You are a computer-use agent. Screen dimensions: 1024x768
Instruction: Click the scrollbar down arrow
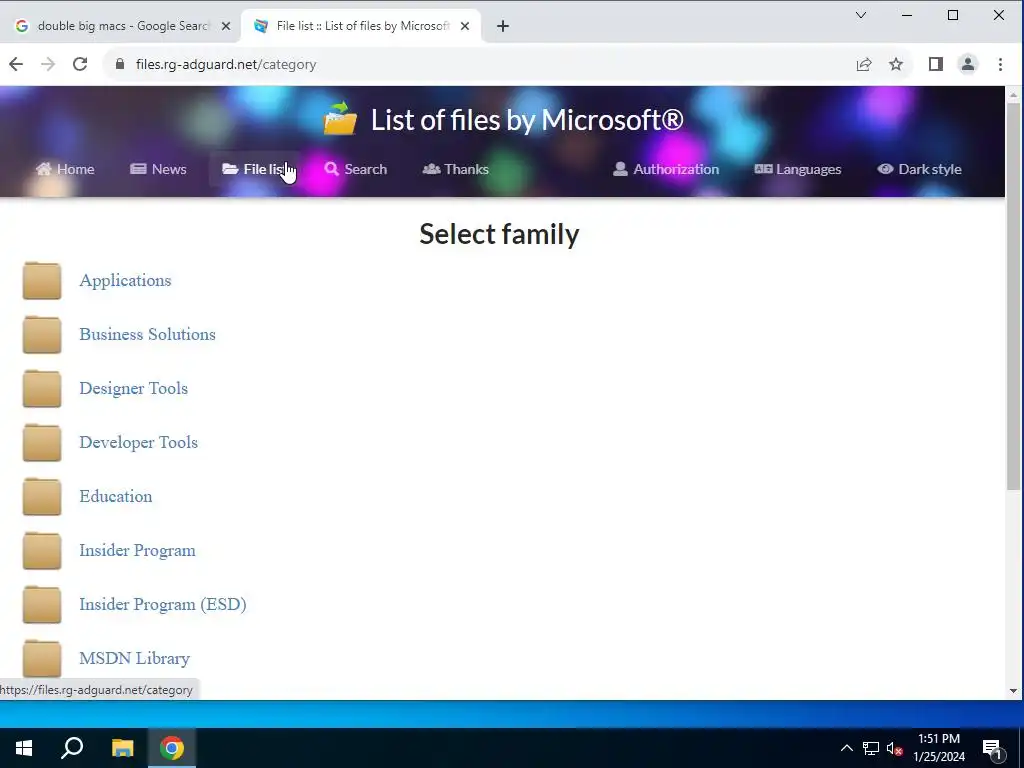(x=1014, y=690)
